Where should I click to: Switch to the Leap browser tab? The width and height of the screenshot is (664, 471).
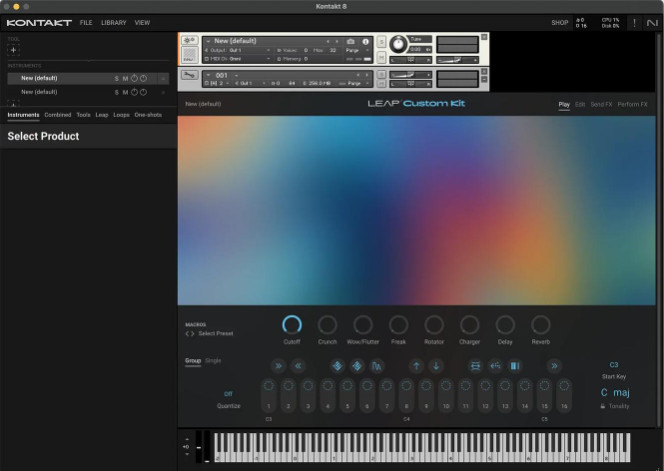pos(102,115)
